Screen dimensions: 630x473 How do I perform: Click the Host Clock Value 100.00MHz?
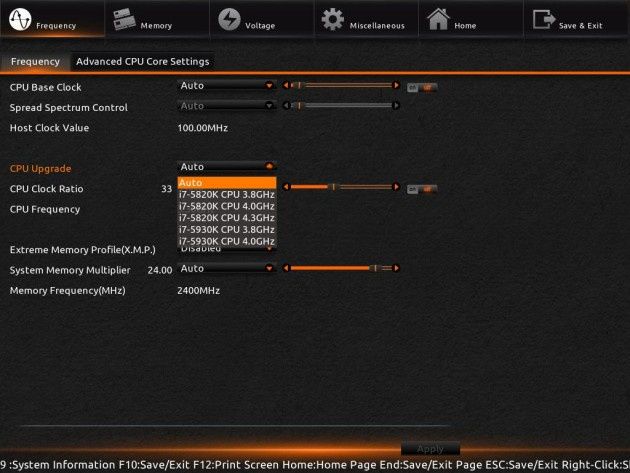[202, 128]
